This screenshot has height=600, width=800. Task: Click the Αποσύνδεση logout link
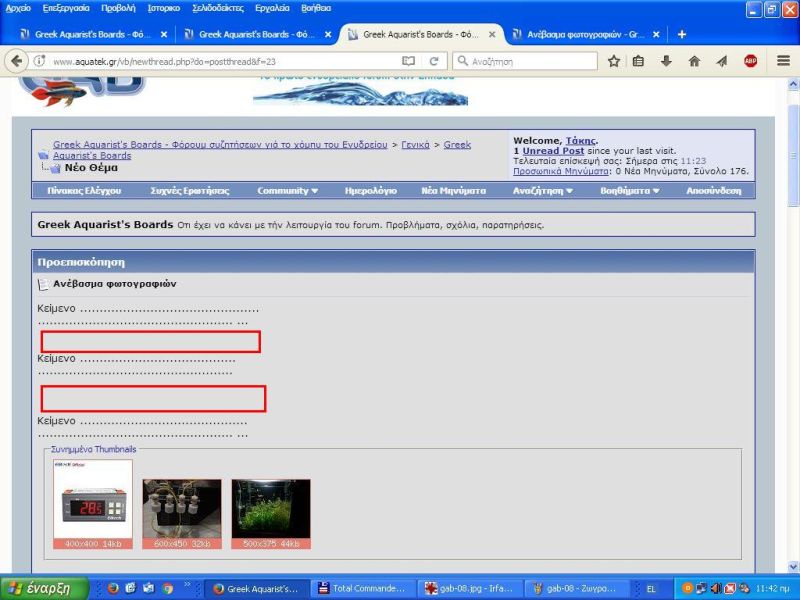click(714, 190)
